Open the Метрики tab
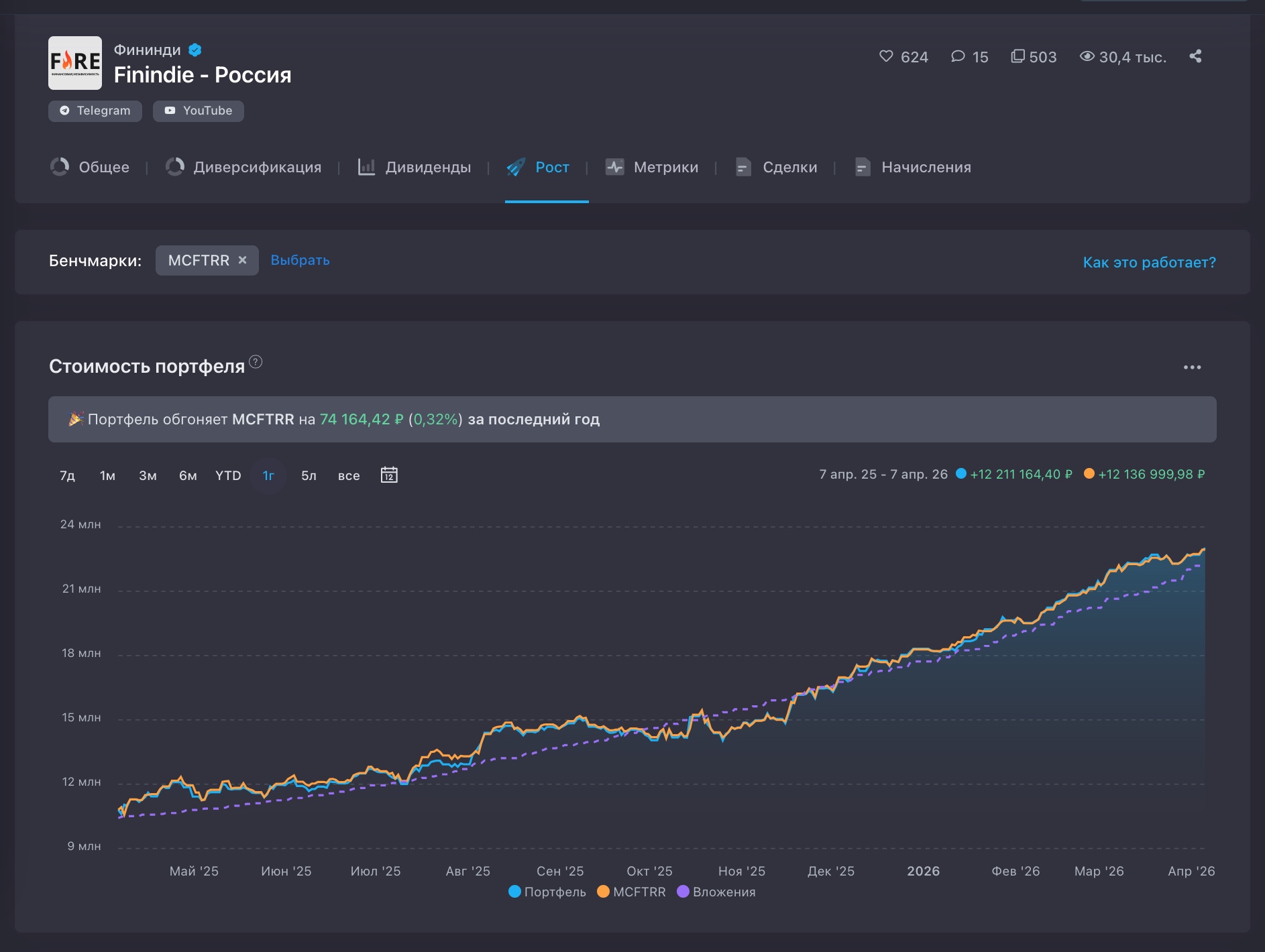Screen dimensions: 1265x952 [652, 167]
